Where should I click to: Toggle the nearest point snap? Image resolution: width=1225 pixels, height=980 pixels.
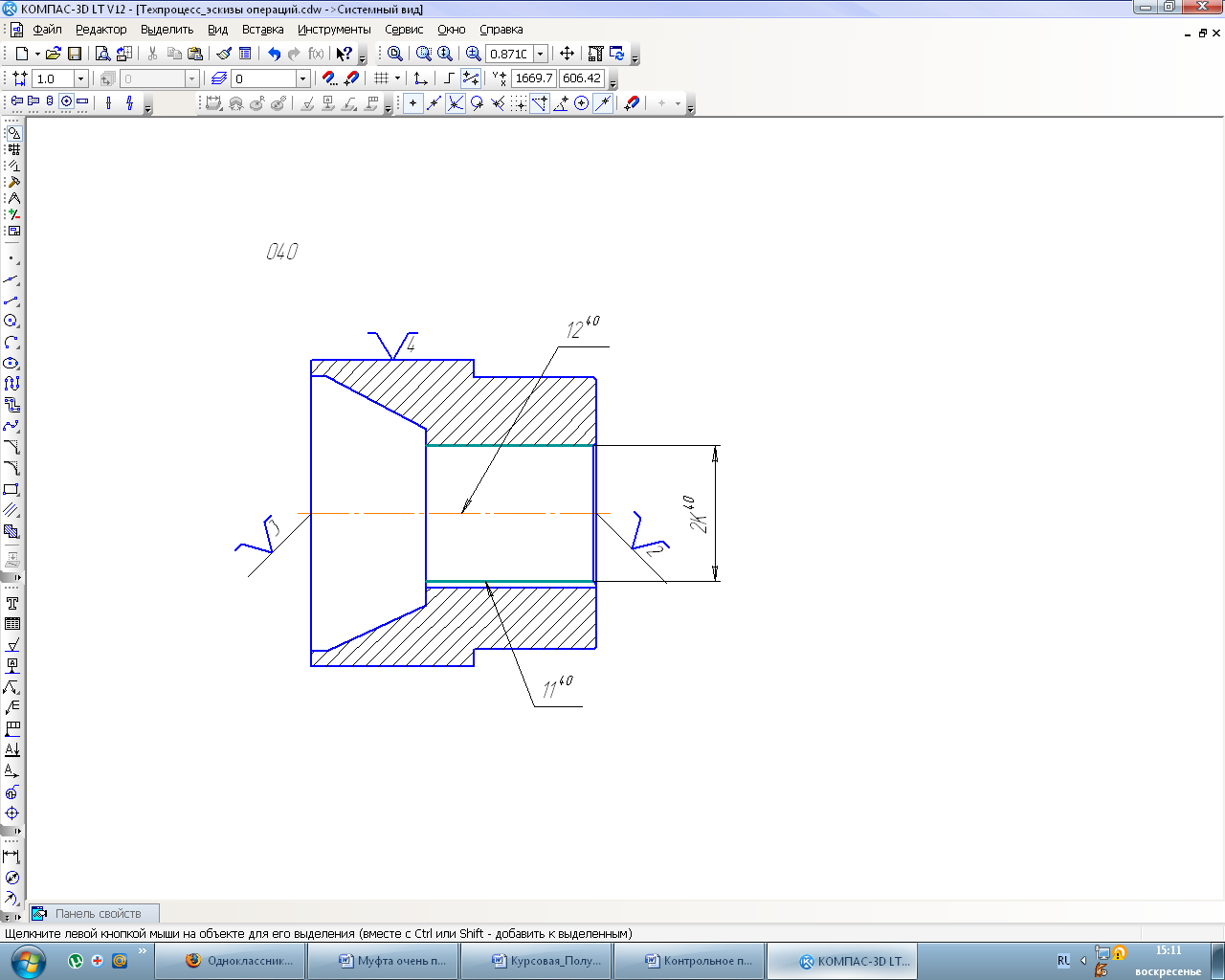click(x=413, y=103)
